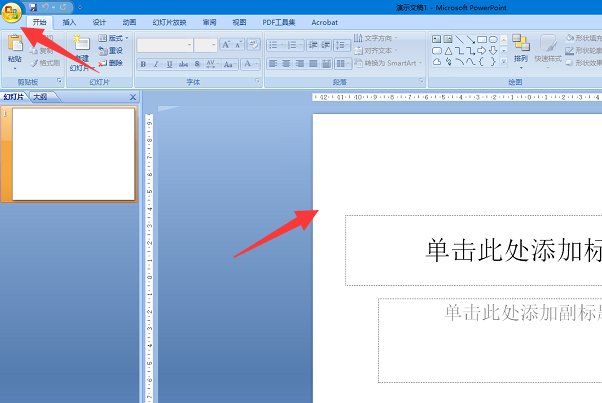
Task: Toggle text shadow (S) formatting
Action: tap(197, 64)
